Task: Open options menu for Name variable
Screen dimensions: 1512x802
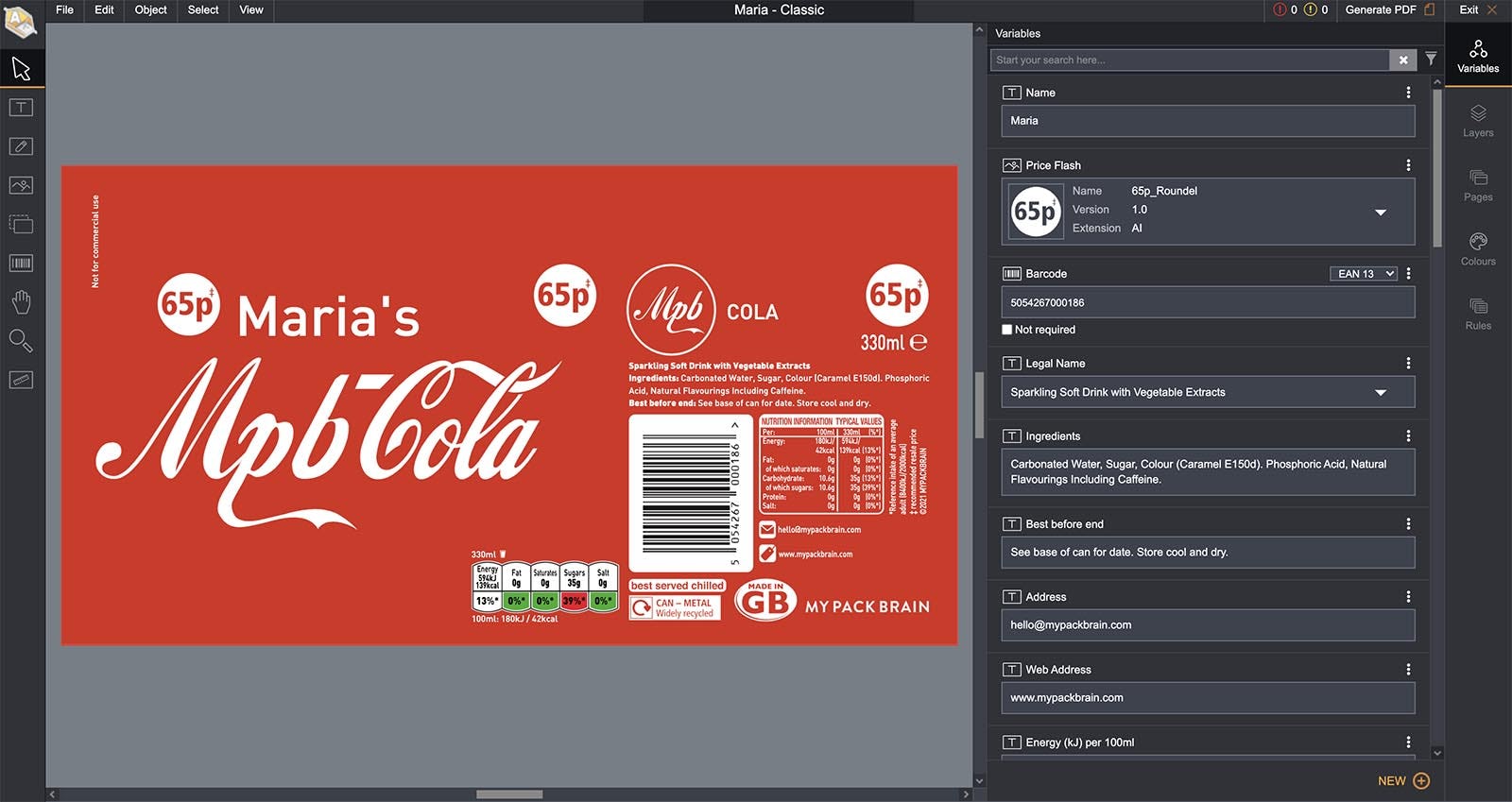Action: click(x=1408, y=93)
